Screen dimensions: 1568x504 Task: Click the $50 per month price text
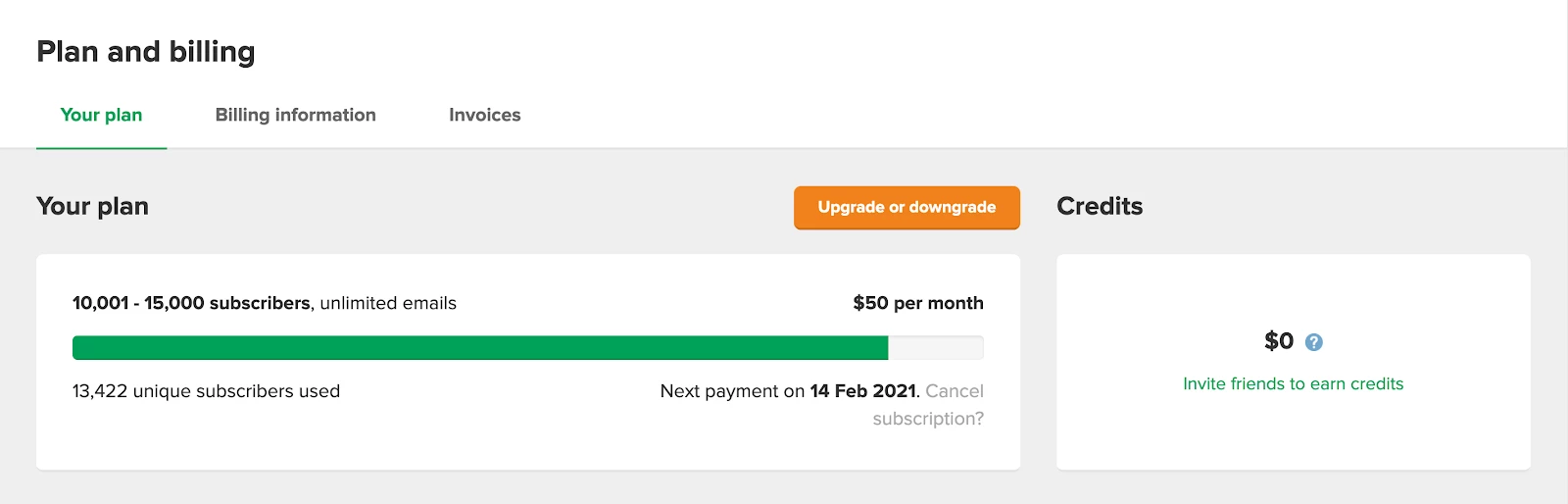coord(917,303)
